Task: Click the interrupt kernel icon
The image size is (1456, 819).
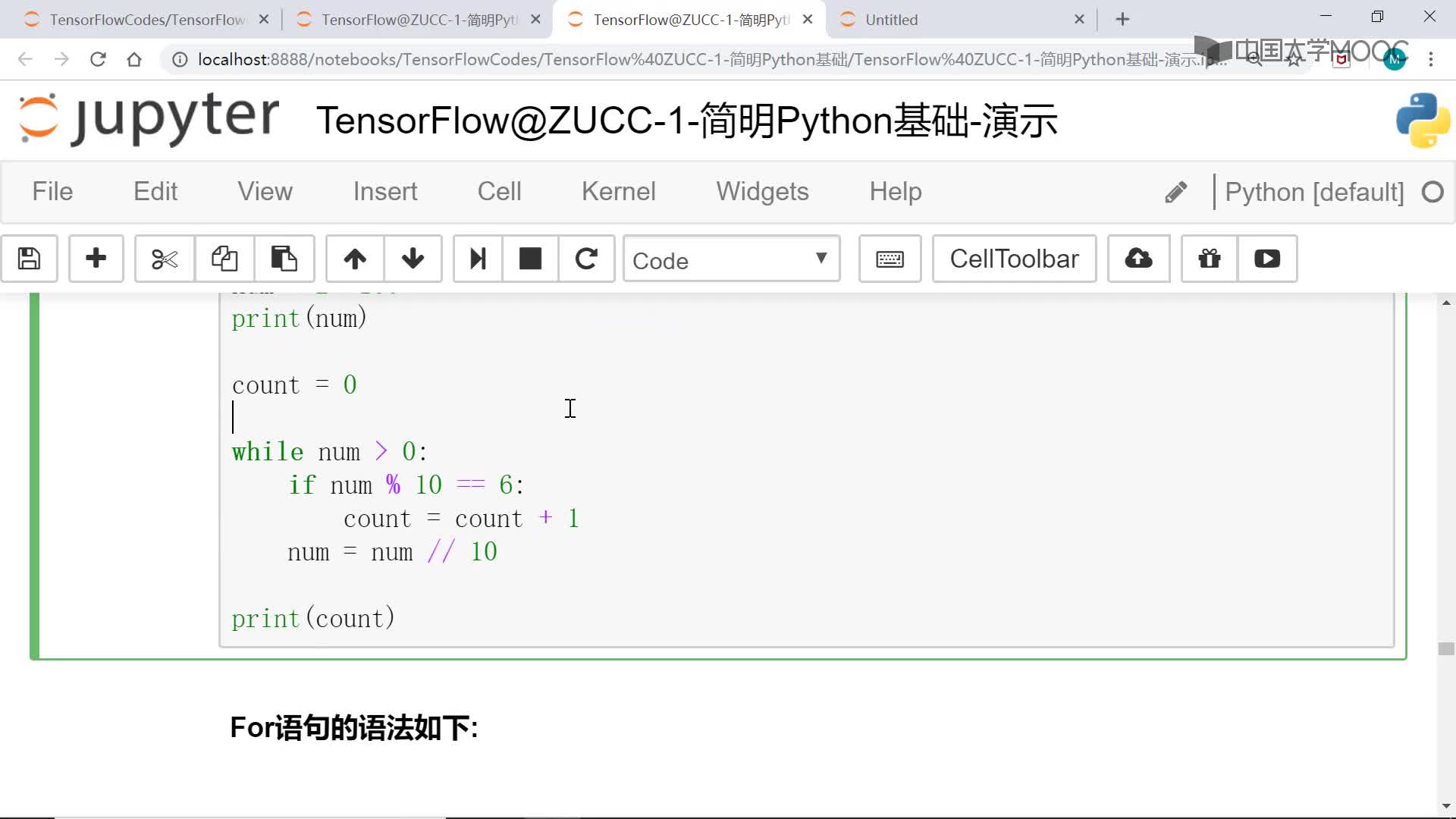Action: point(530,259)
